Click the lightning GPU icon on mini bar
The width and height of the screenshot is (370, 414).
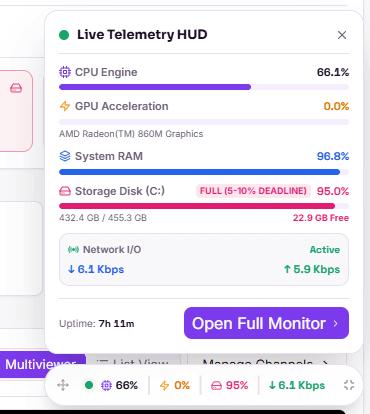tap(165, 385)
